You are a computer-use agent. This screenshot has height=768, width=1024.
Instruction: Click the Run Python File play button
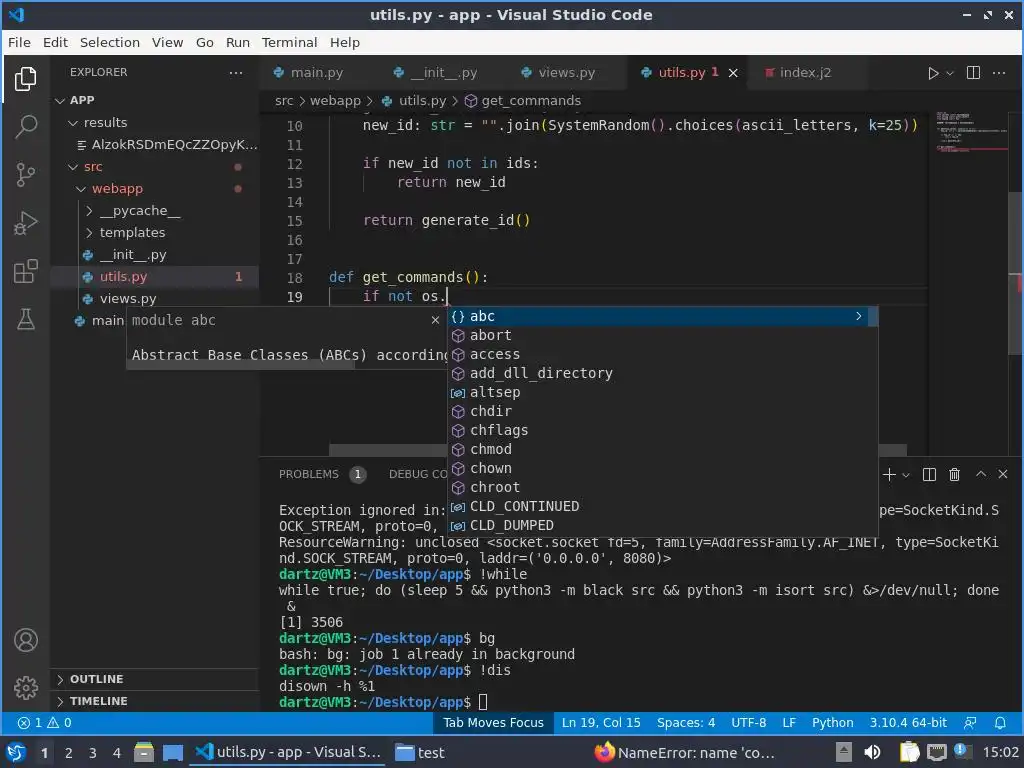pos(933,73)
